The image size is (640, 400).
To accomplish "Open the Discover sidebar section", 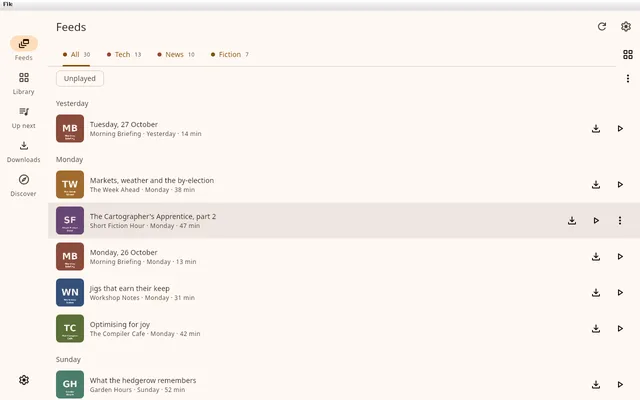I will (x=24, y=185).
